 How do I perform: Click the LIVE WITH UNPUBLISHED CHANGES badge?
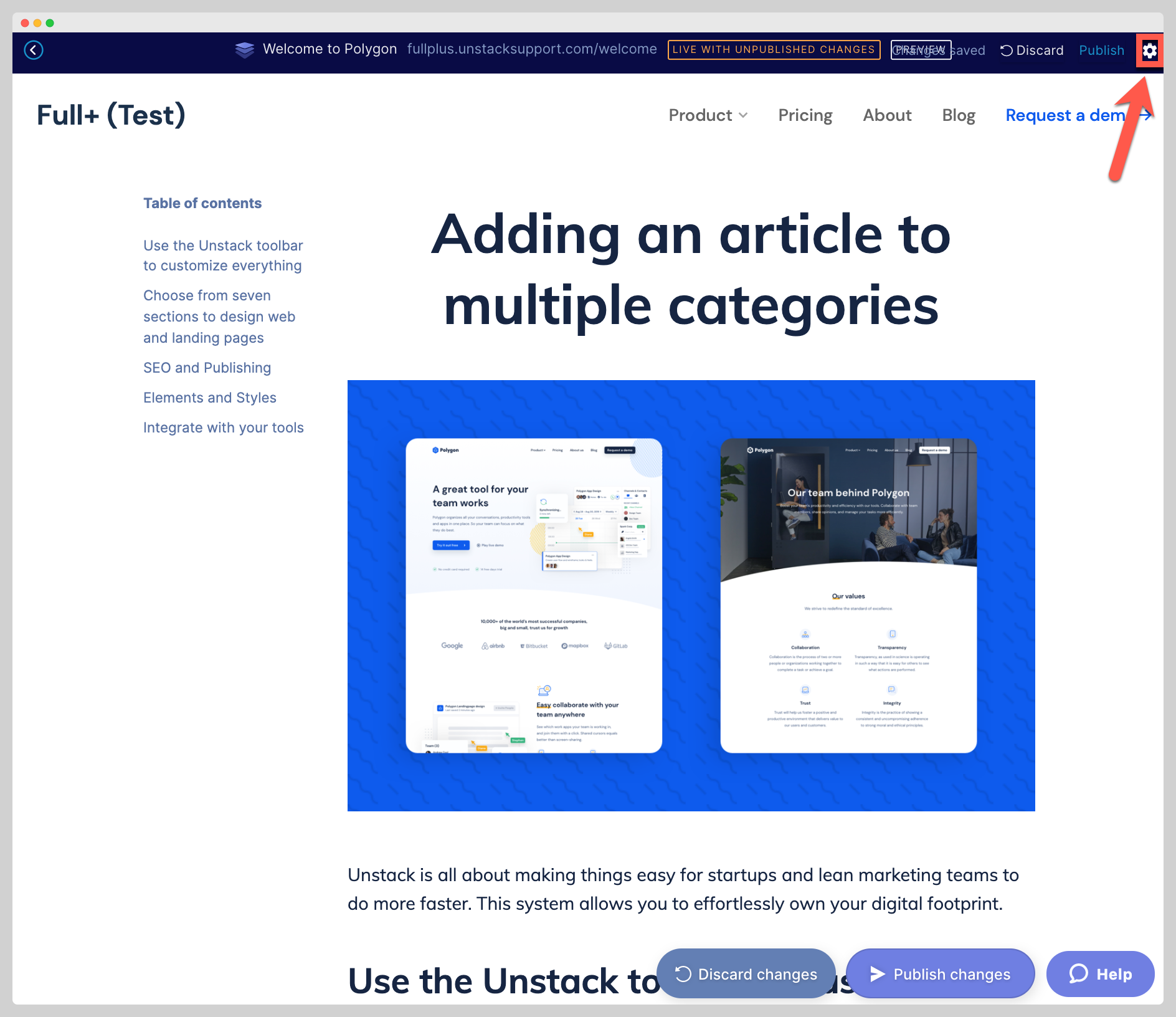774,49
